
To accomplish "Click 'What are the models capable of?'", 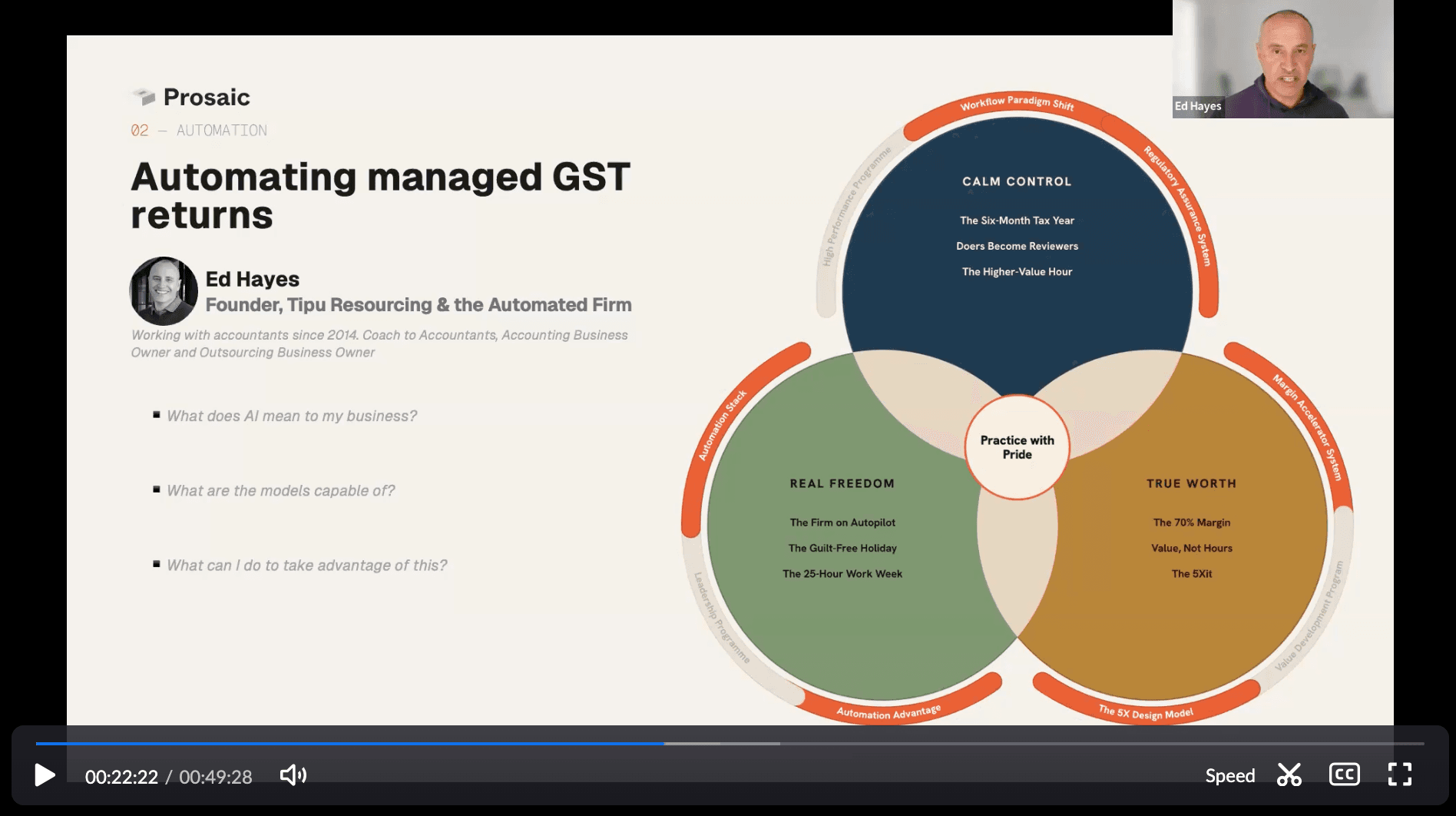I will 281,490.
